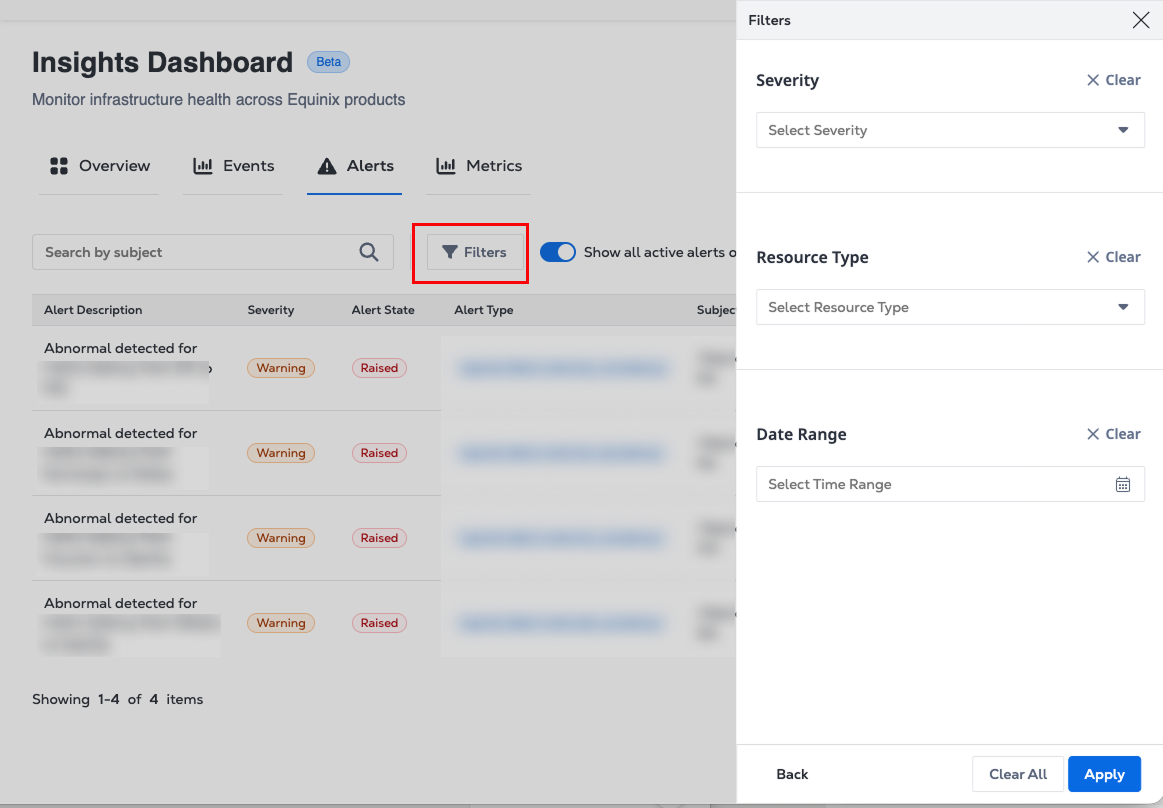Open the calendar icon in Date Range
Screen dimensions: 1163x808
(1123, 485)
